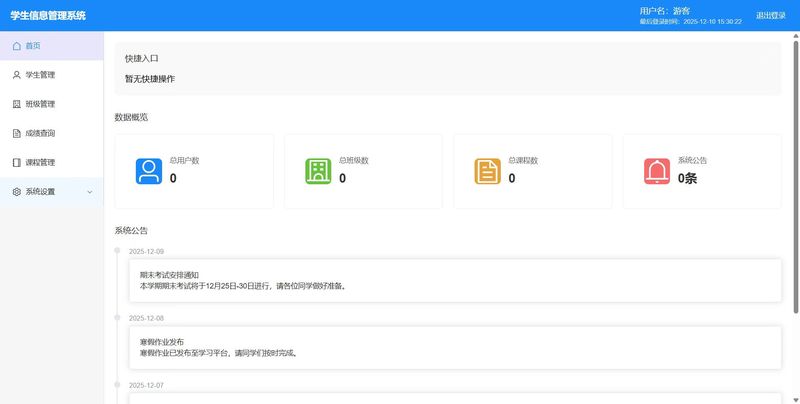The height and width of the screenshot is (404, 800).
Task: Click the 系统设置 gear icon
Action: (x=16, y=191)
